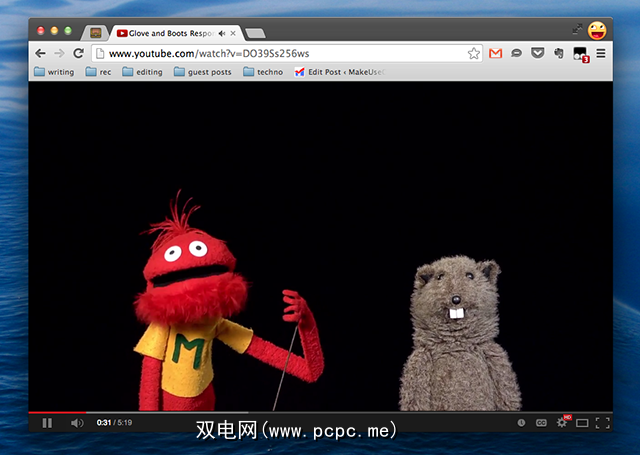Pause the YouTube video
640x455 pixels.
pos(47,423)
